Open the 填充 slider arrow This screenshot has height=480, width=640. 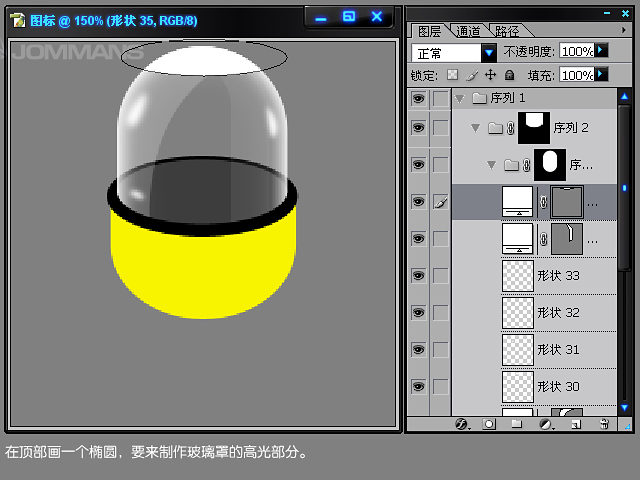(601, 75)
